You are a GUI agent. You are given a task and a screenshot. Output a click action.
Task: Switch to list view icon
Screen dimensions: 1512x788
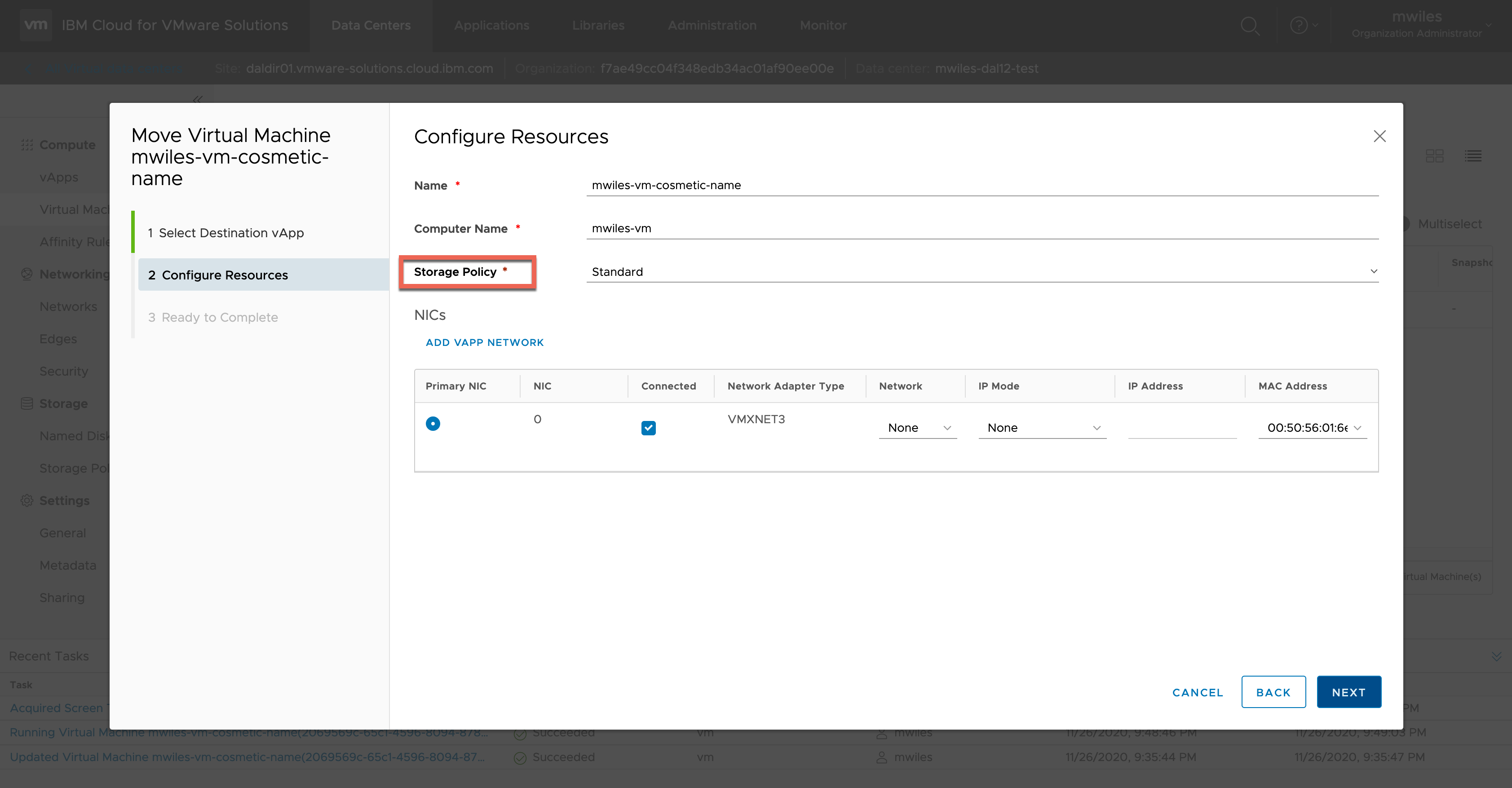pos(1472,155)
